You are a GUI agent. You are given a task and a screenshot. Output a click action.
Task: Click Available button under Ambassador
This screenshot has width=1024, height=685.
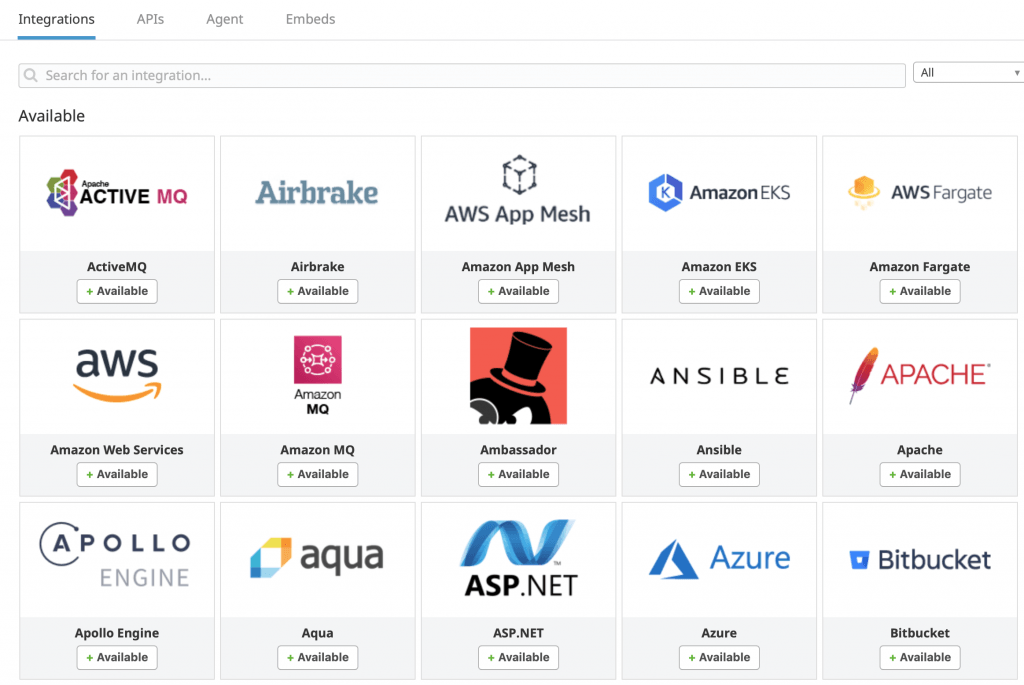519,474
